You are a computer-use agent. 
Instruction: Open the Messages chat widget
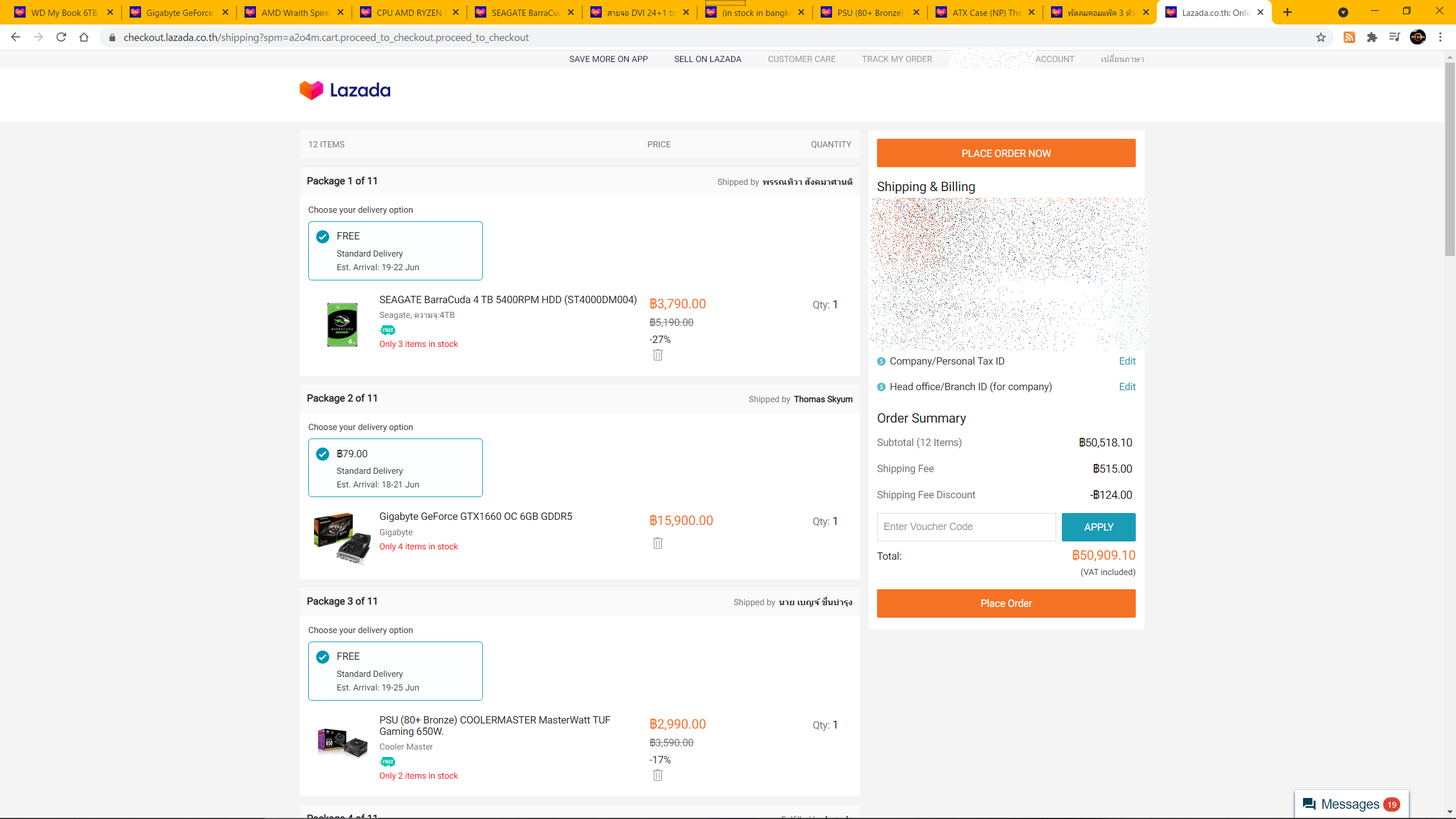point(1351,804)
